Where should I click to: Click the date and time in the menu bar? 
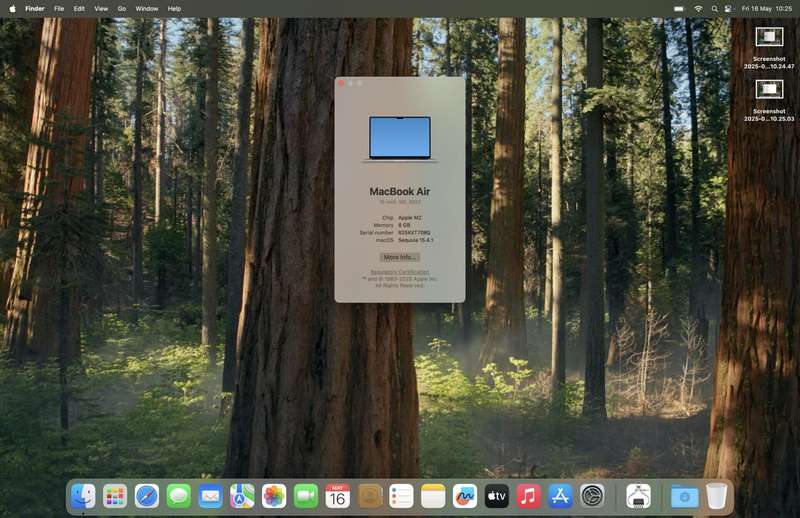click(766, 9)
